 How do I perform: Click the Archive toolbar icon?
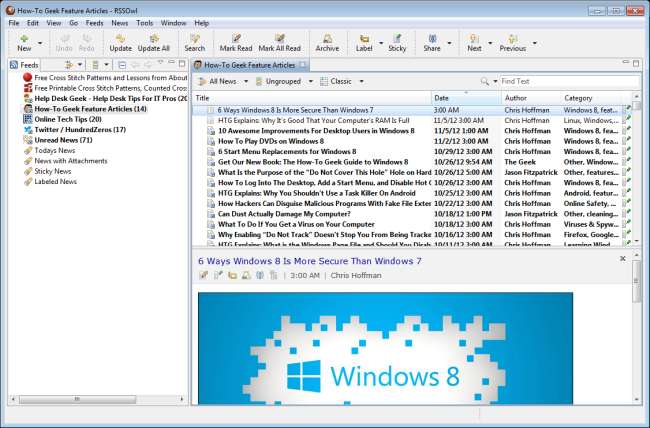(x=327, y=40)
